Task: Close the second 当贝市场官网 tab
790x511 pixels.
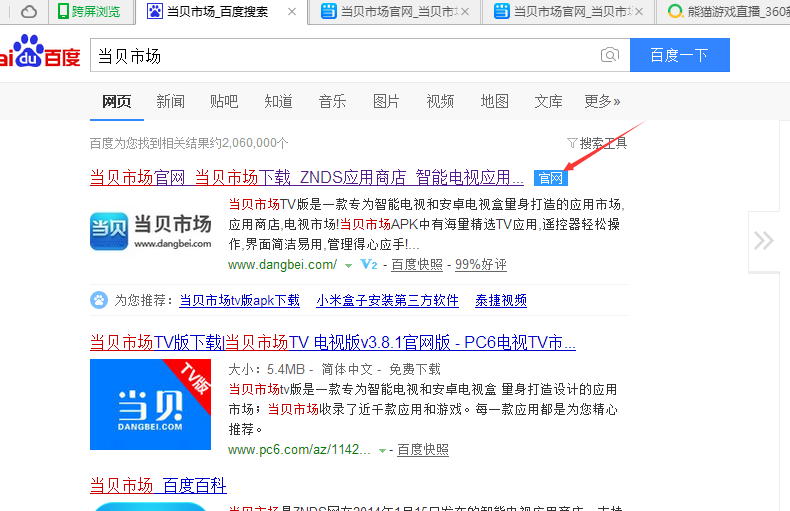Action: [639, 12]
